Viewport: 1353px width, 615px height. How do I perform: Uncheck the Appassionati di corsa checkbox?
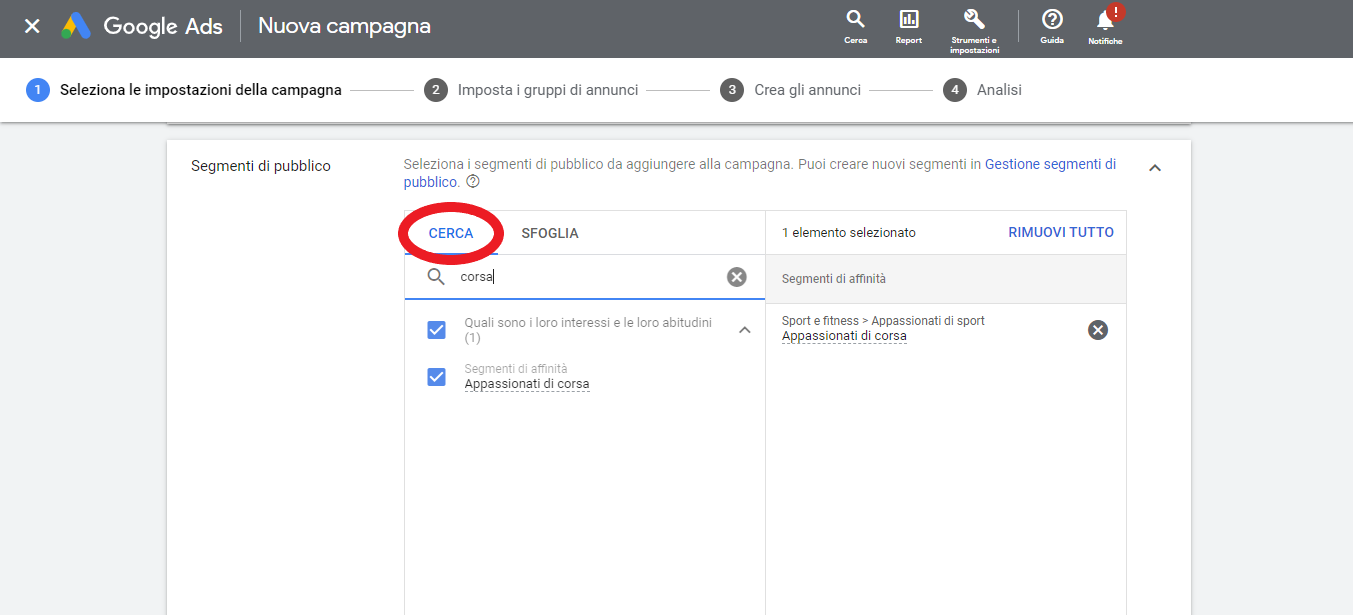coord(436,377)
